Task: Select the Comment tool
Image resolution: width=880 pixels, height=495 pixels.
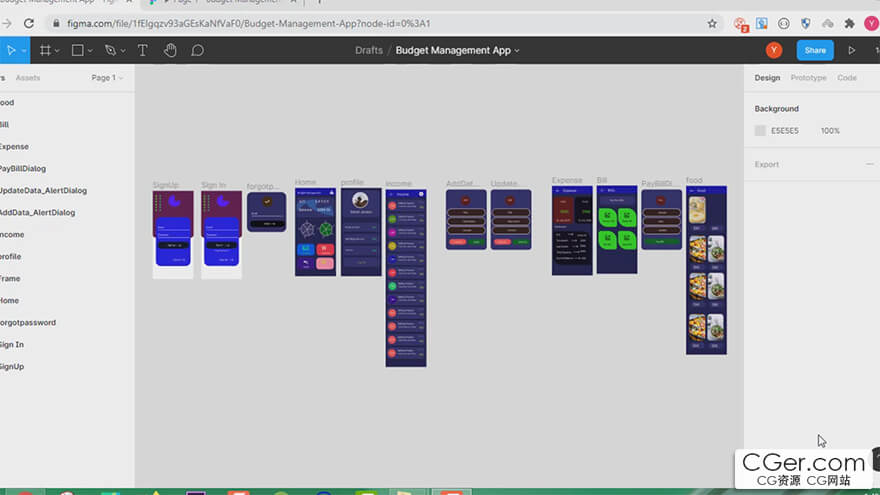Action: [x=197, y=50]
